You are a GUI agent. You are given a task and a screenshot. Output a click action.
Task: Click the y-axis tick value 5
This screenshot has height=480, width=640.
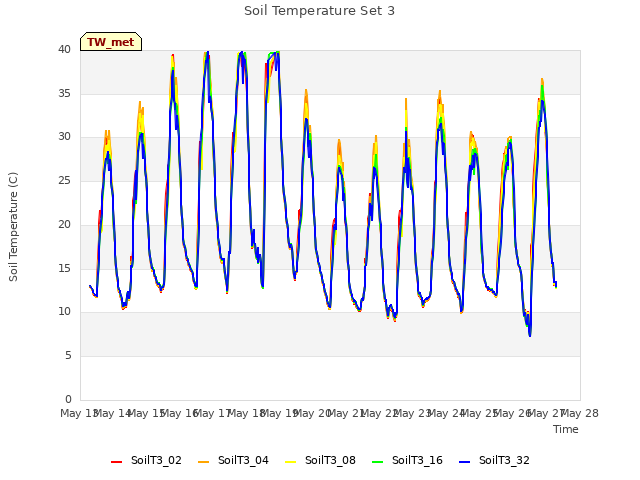pyautogui.click(x=68, y=356)
